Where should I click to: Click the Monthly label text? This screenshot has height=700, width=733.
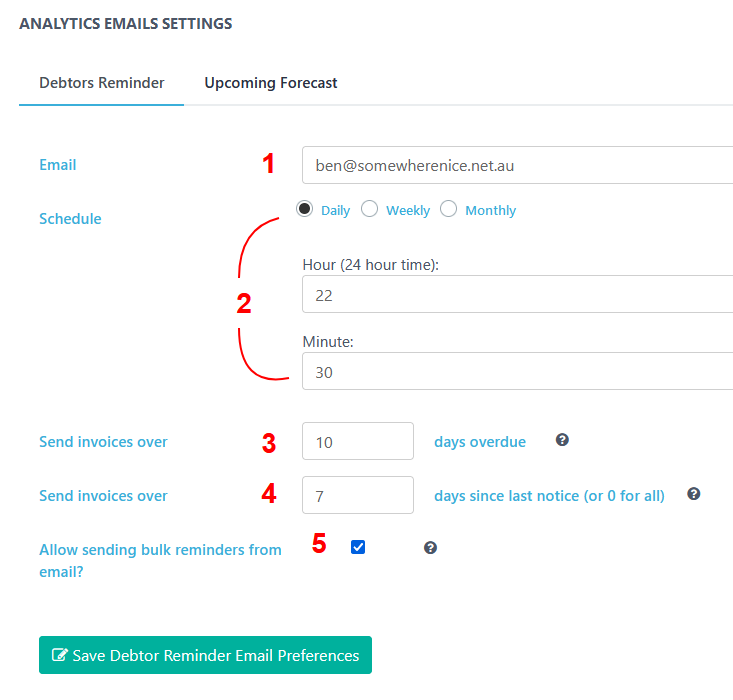(x=490, y=210)
